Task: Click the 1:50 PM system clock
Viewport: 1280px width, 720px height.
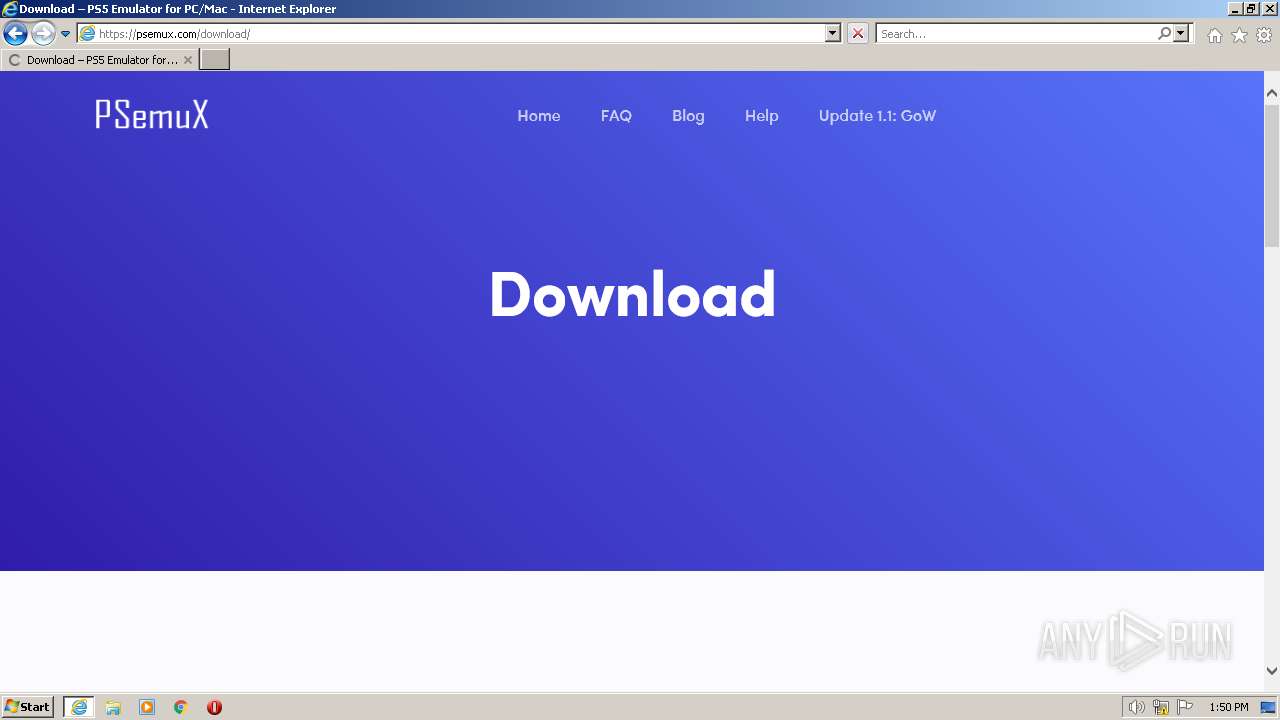Action: click(x=1229, y=707)
